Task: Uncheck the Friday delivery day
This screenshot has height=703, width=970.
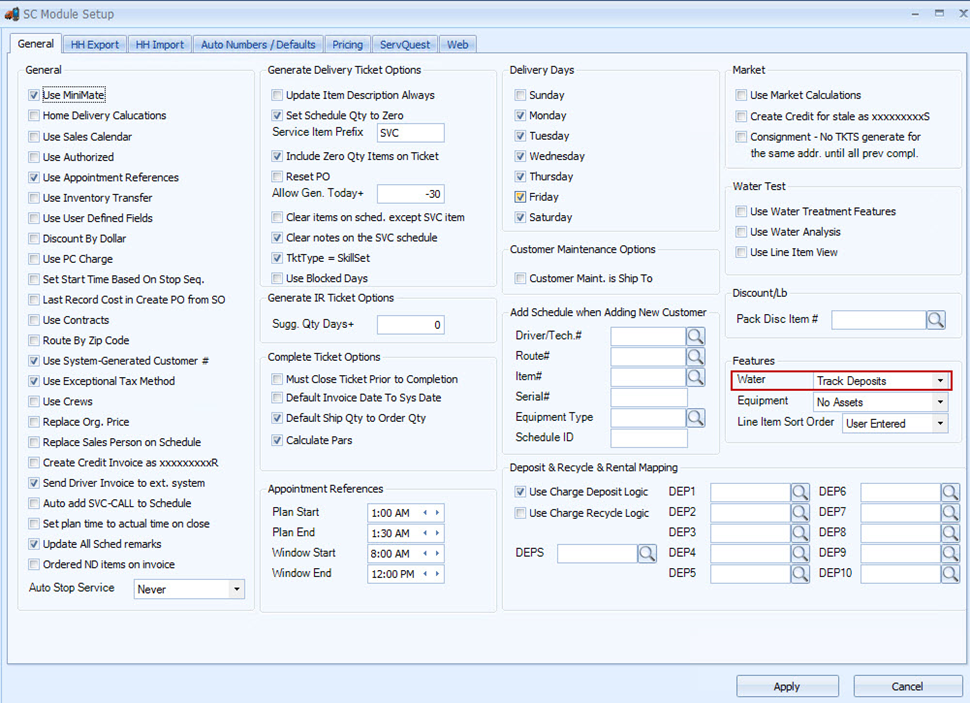Action: [x=520, y=197]
